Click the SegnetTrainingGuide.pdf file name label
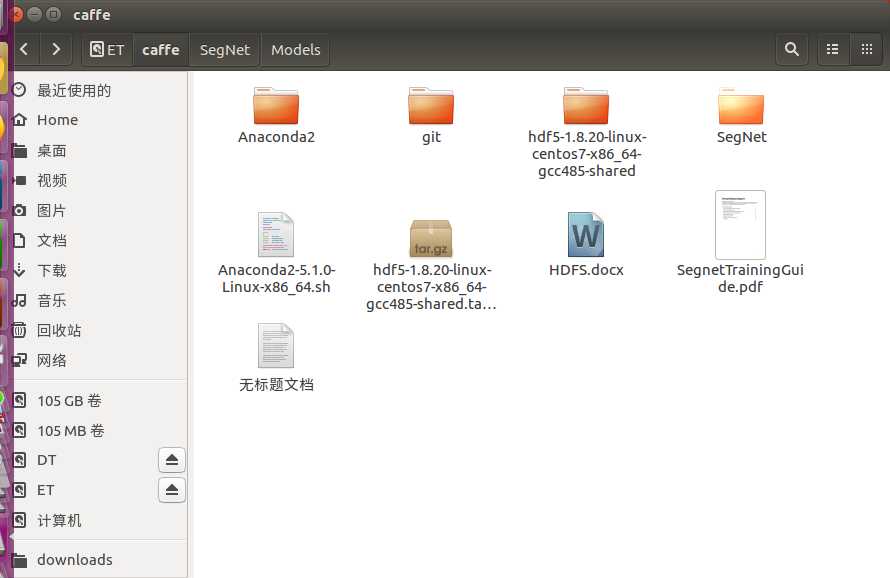This screenshot has width=890, height=578. pos(741,278)
